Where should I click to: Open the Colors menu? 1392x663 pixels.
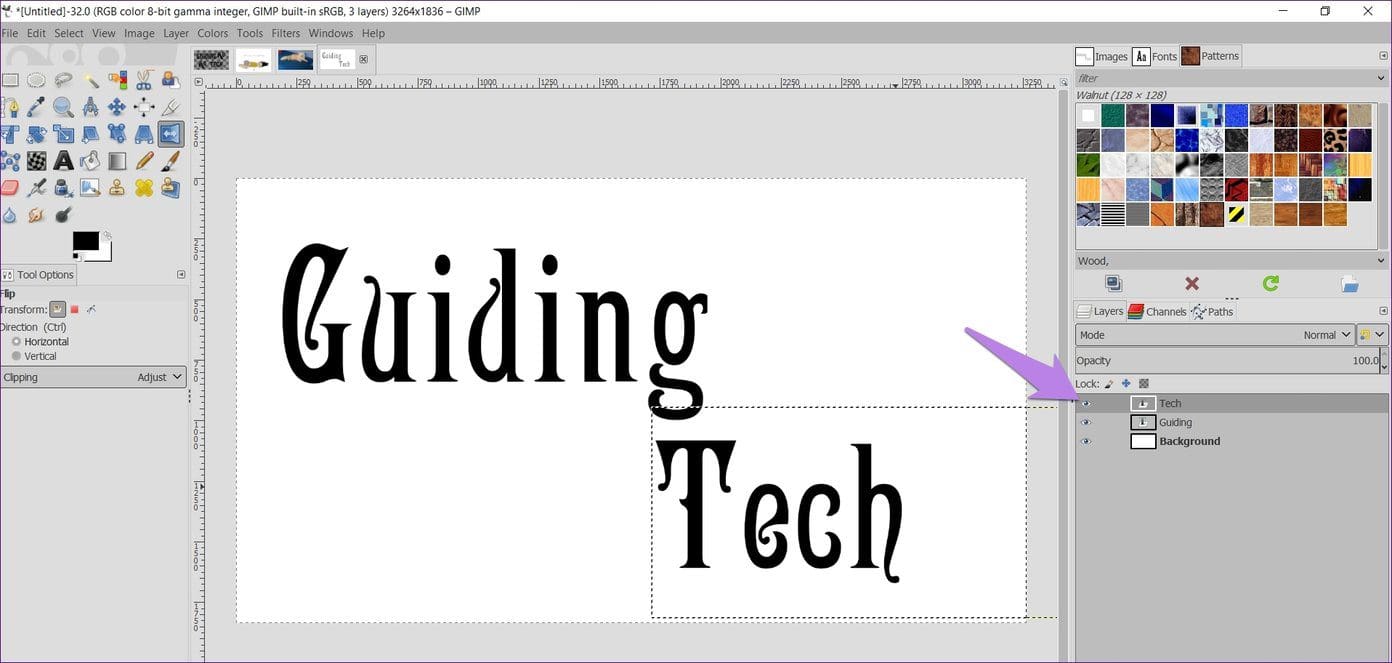click(213, 33)
